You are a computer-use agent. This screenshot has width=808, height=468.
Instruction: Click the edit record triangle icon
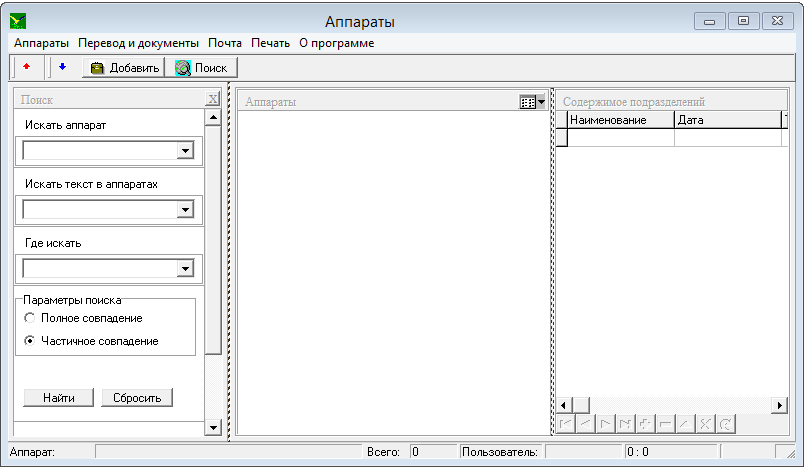tap(685, 424)
